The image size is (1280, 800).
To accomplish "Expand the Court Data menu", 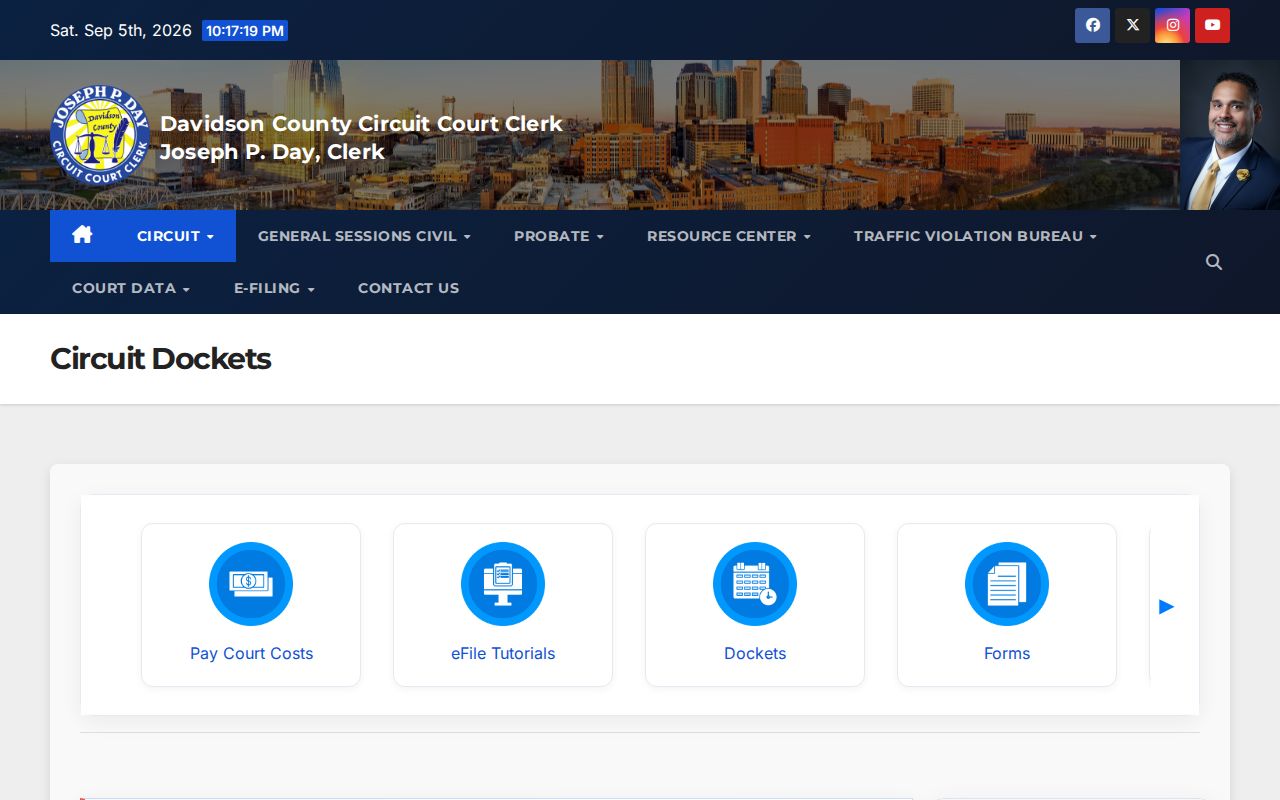I will click(131, 288).
